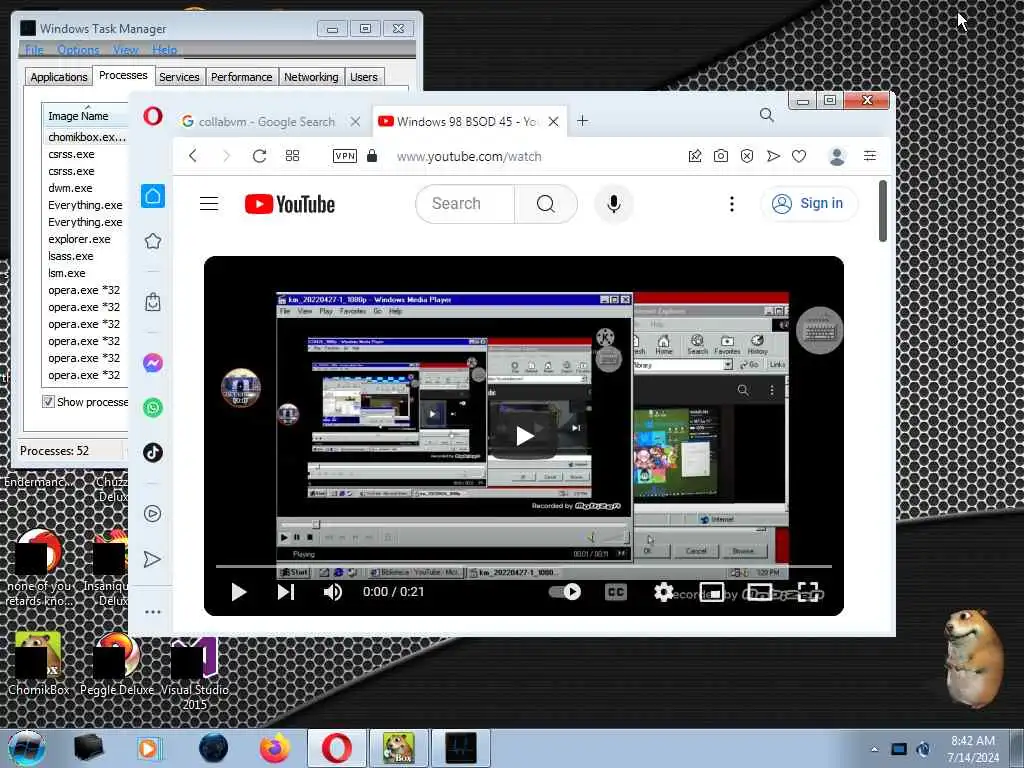Toggle the autoplay switch
The width and height of the screenshot is (1024, 768).
coord(565,592)
